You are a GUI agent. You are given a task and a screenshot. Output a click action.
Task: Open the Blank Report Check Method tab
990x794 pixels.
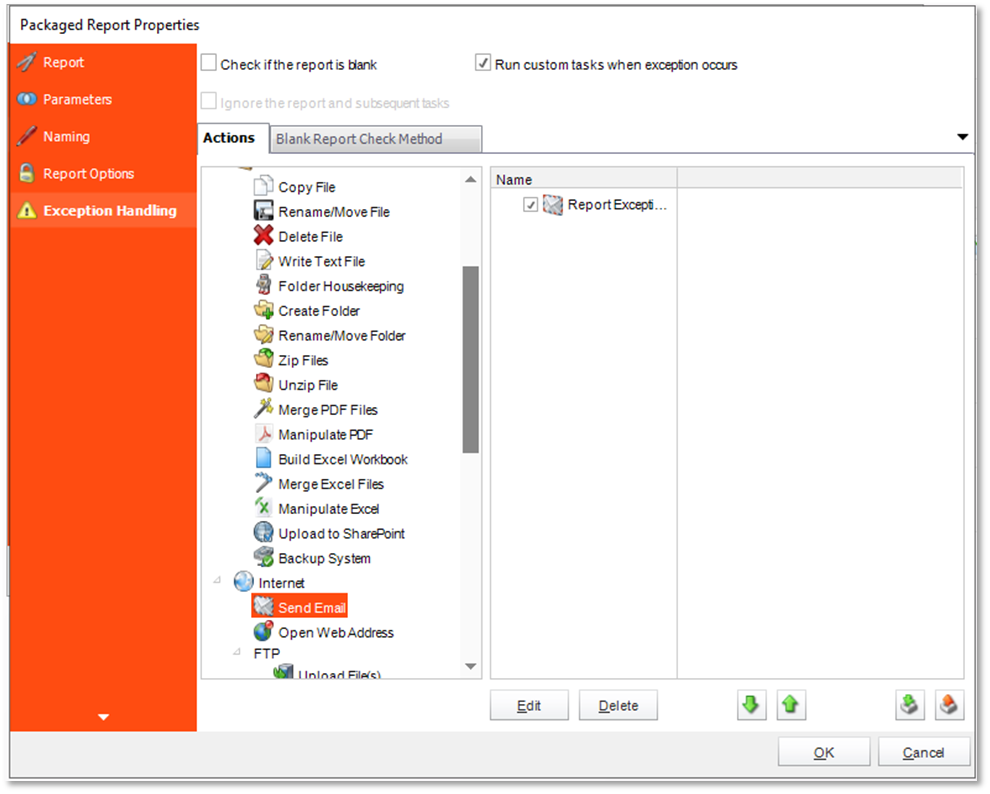click(376, 139)
